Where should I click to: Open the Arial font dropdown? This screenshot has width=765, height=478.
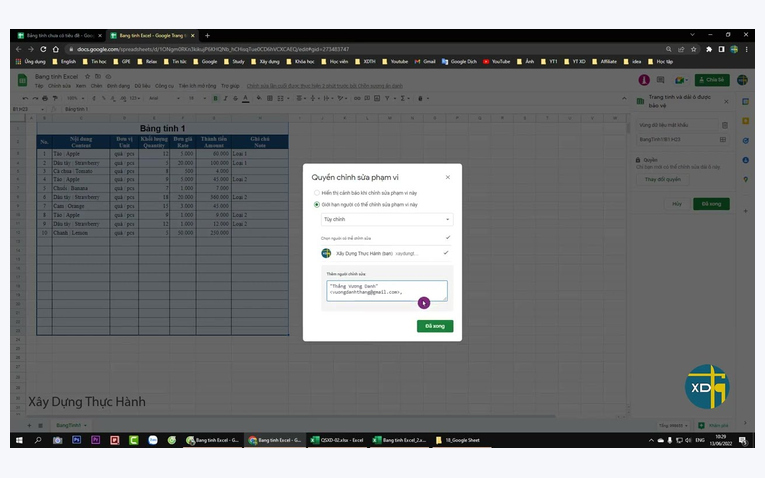pos(164,99)
